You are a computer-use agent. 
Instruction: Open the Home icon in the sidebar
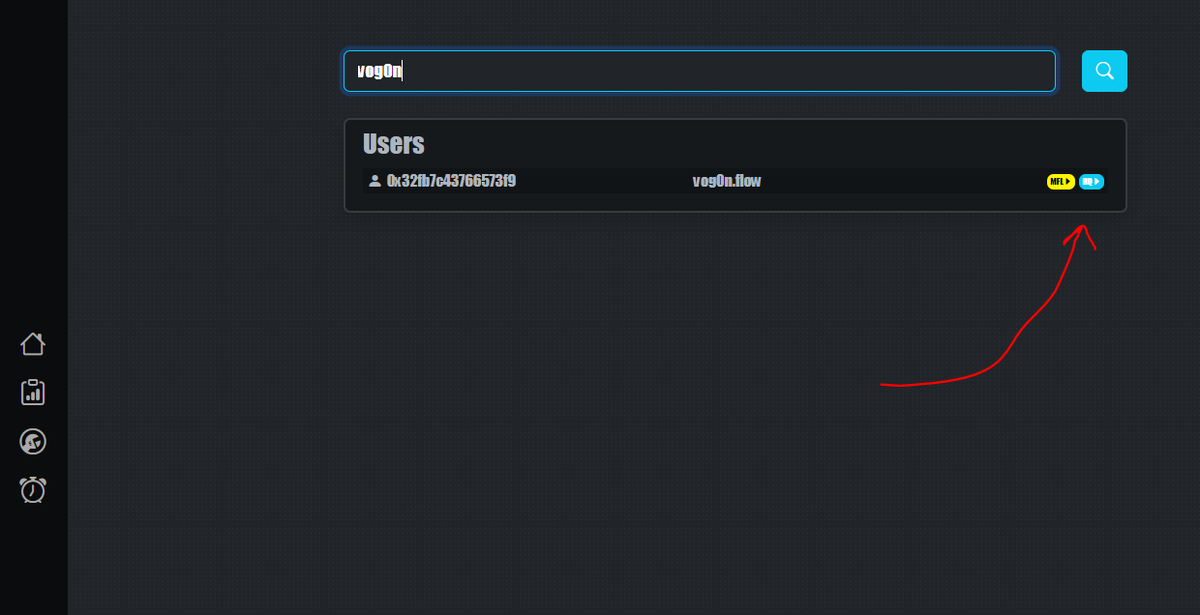click(x=33, y=344)
